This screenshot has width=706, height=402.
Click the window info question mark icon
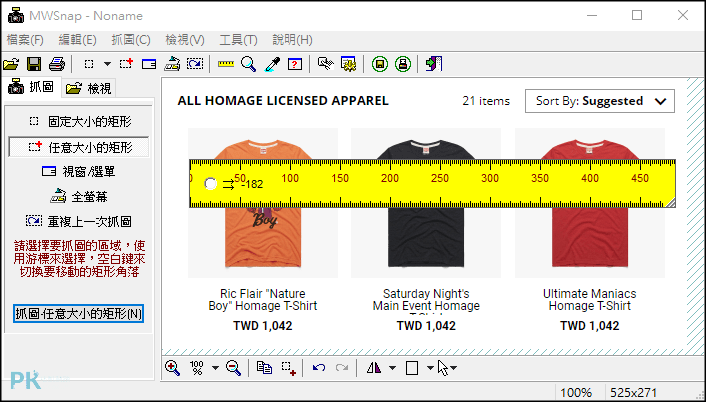[x=294, y=64]
